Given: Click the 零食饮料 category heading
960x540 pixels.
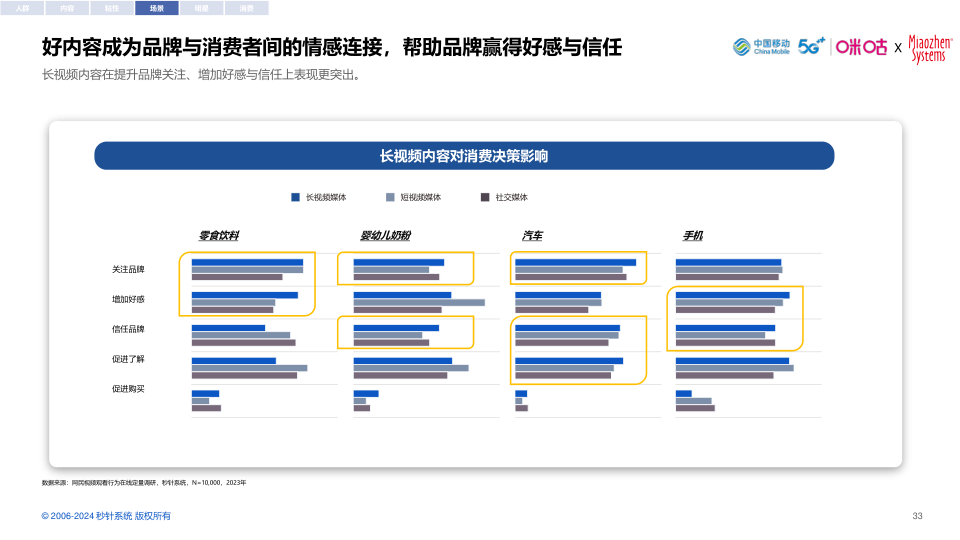Looking at the screenshot, I should click(219, 236).
